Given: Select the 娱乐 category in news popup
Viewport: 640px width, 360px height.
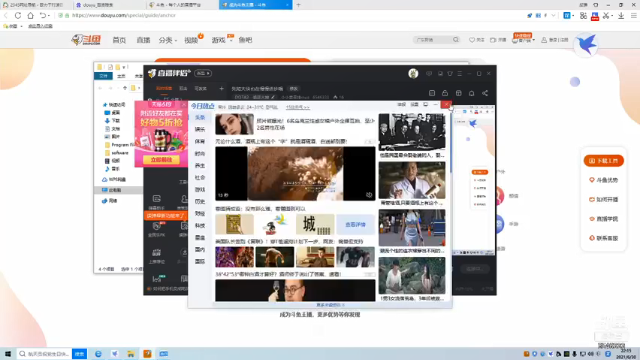Looking at the screenshot, I should pos(200,129).
